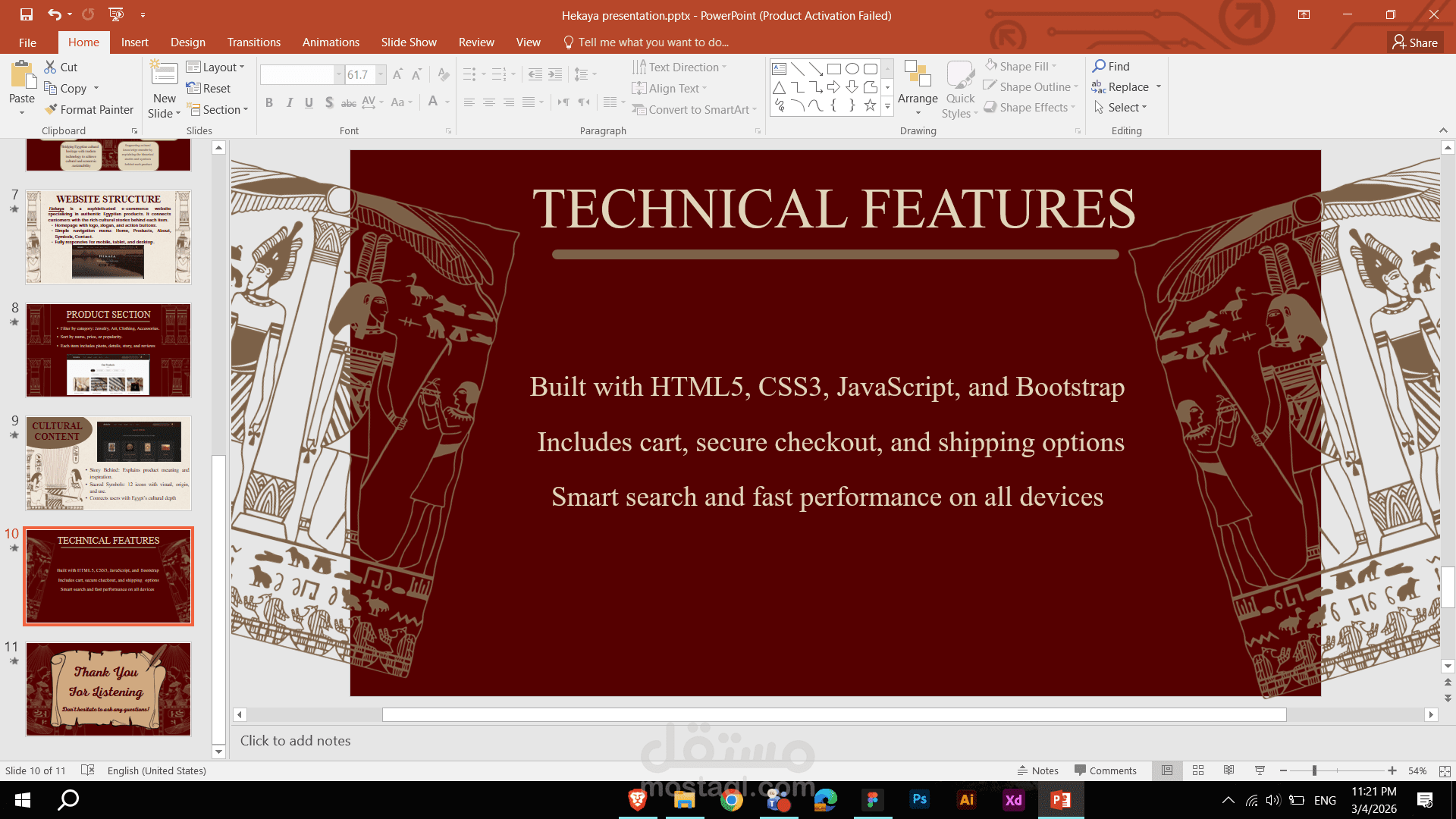Screen dimensions: 1456x819
Task: Open the Transitions tab
Action: click(x=253, y=42)
